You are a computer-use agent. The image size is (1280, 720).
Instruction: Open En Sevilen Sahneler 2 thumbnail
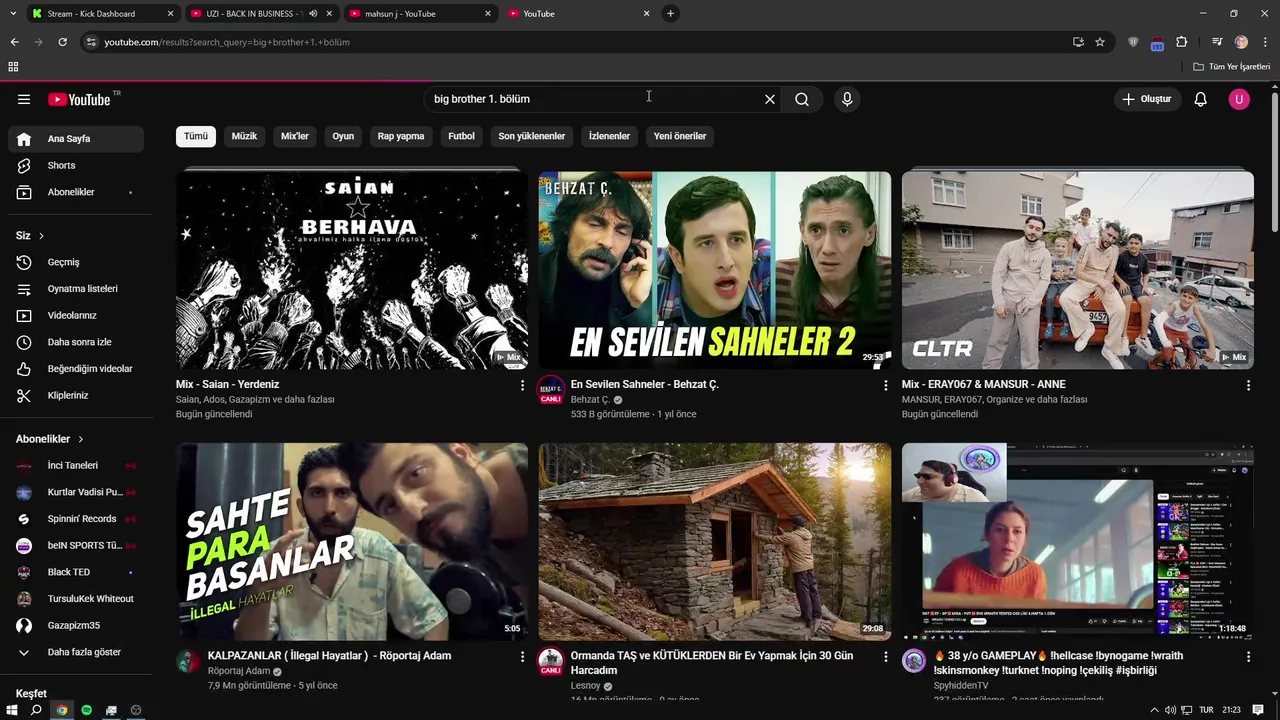[x=715, y=270]
